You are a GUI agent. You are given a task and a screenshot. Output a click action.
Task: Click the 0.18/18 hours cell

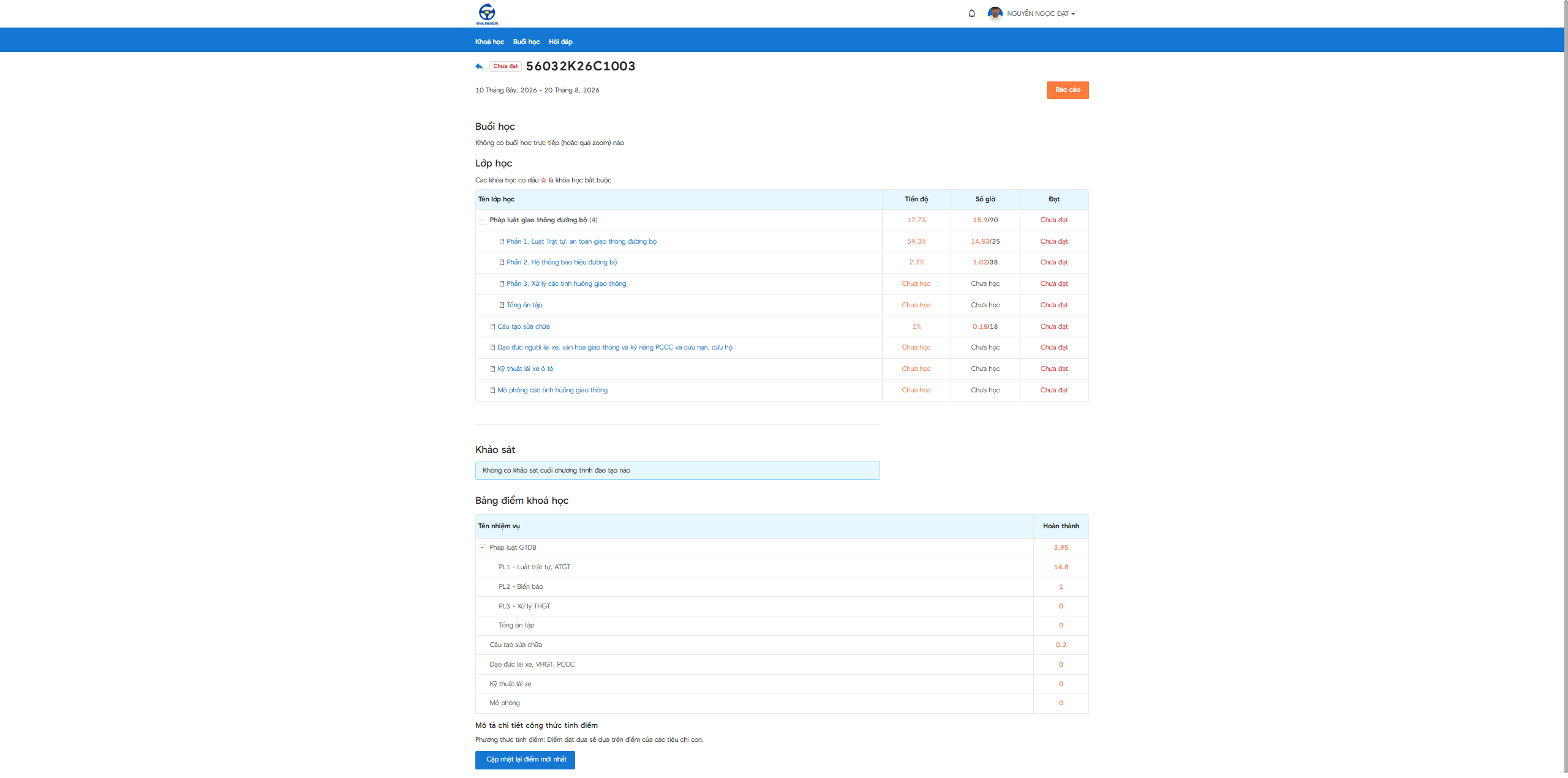pyautogui.click(x=985, y=326)
